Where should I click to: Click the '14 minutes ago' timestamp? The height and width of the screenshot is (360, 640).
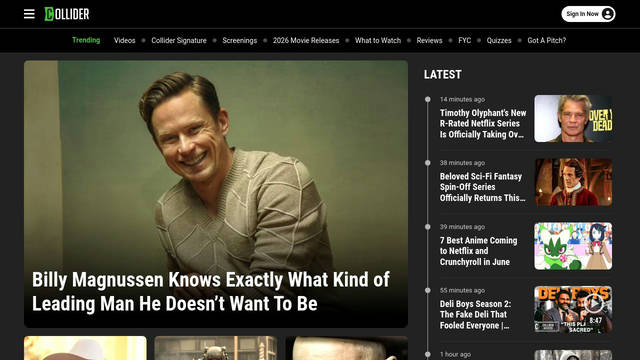462,99
